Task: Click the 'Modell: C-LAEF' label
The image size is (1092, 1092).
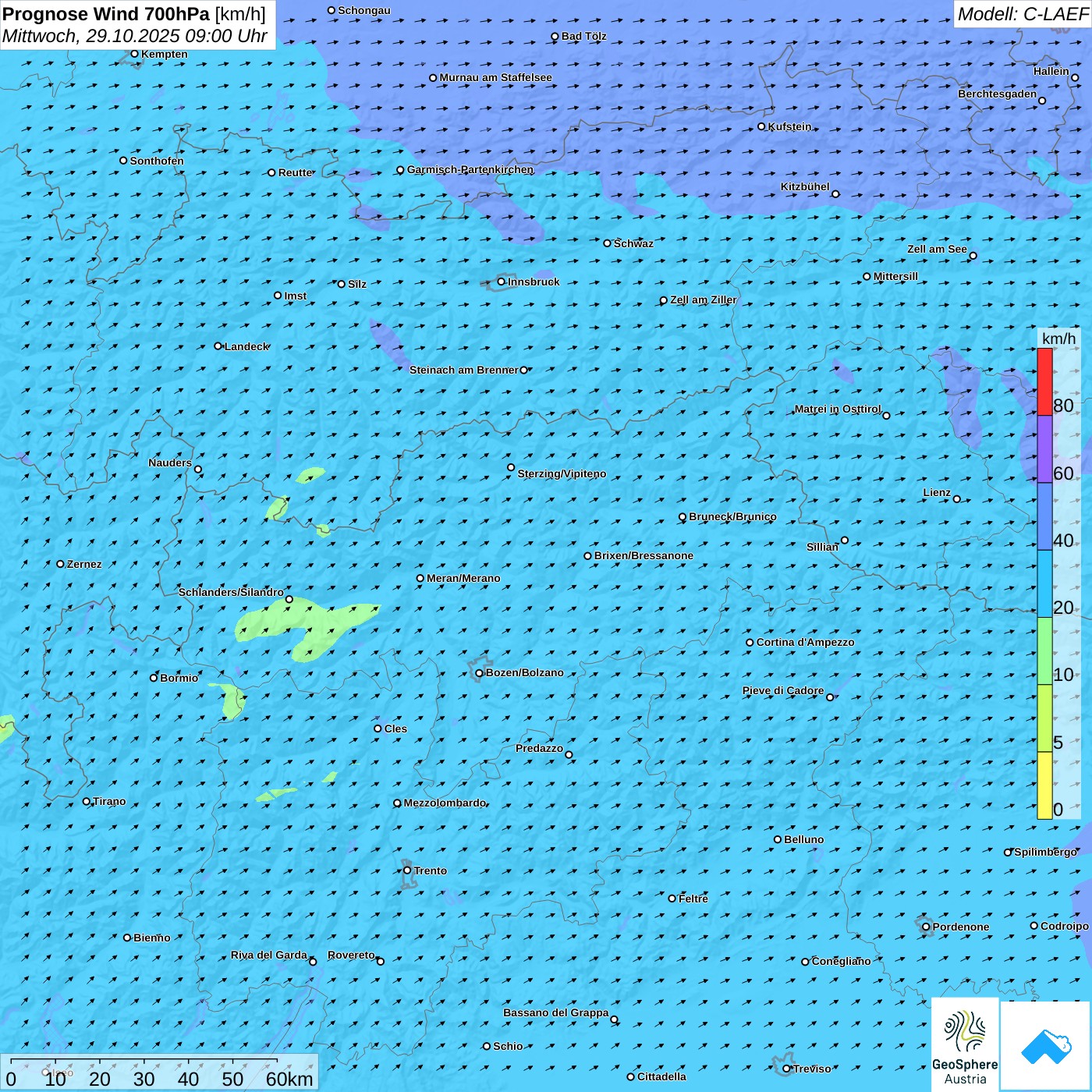Action: click(x=1023, y=14)
